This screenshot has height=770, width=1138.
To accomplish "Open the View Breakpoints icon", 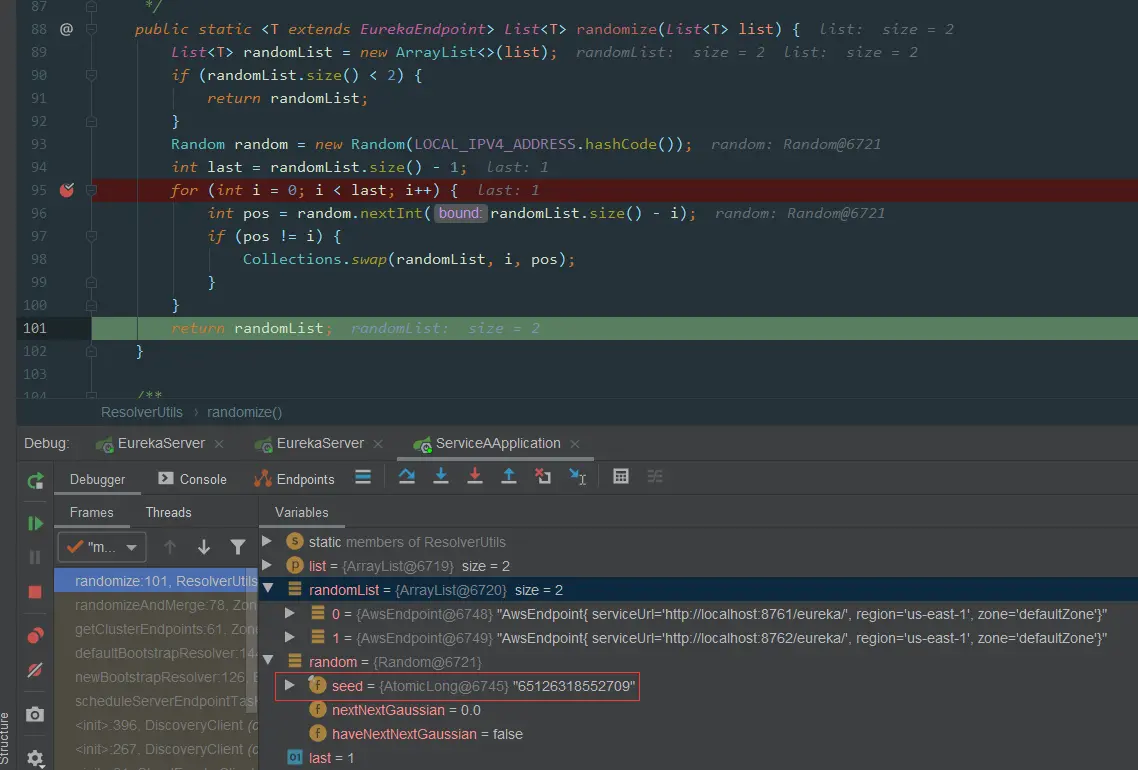I will coord(35,636).
